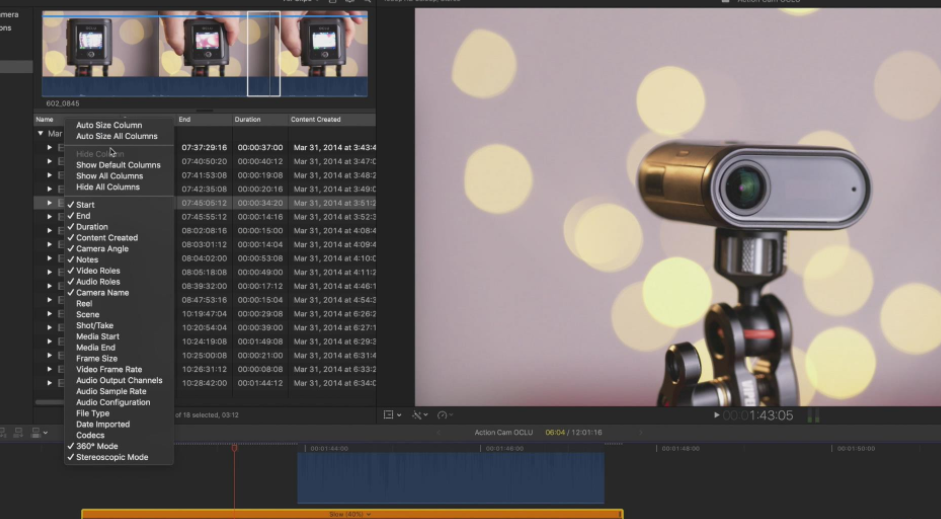Select Show Default Columns
Viewport: 941px width, 519px height.
(119, 165)
